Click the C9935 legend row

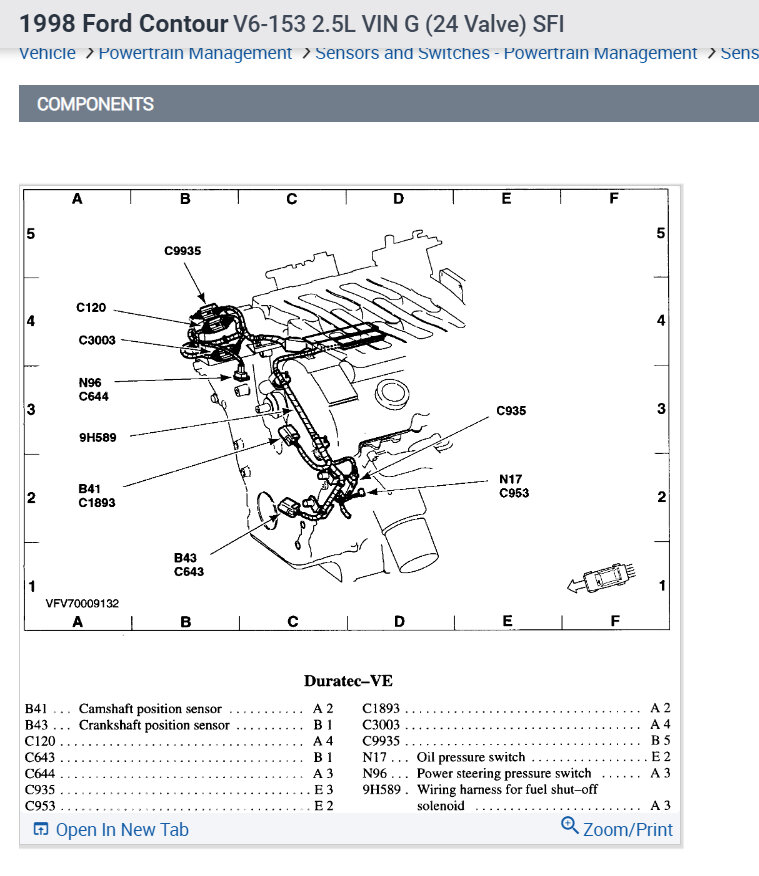(x=516, y=741)
